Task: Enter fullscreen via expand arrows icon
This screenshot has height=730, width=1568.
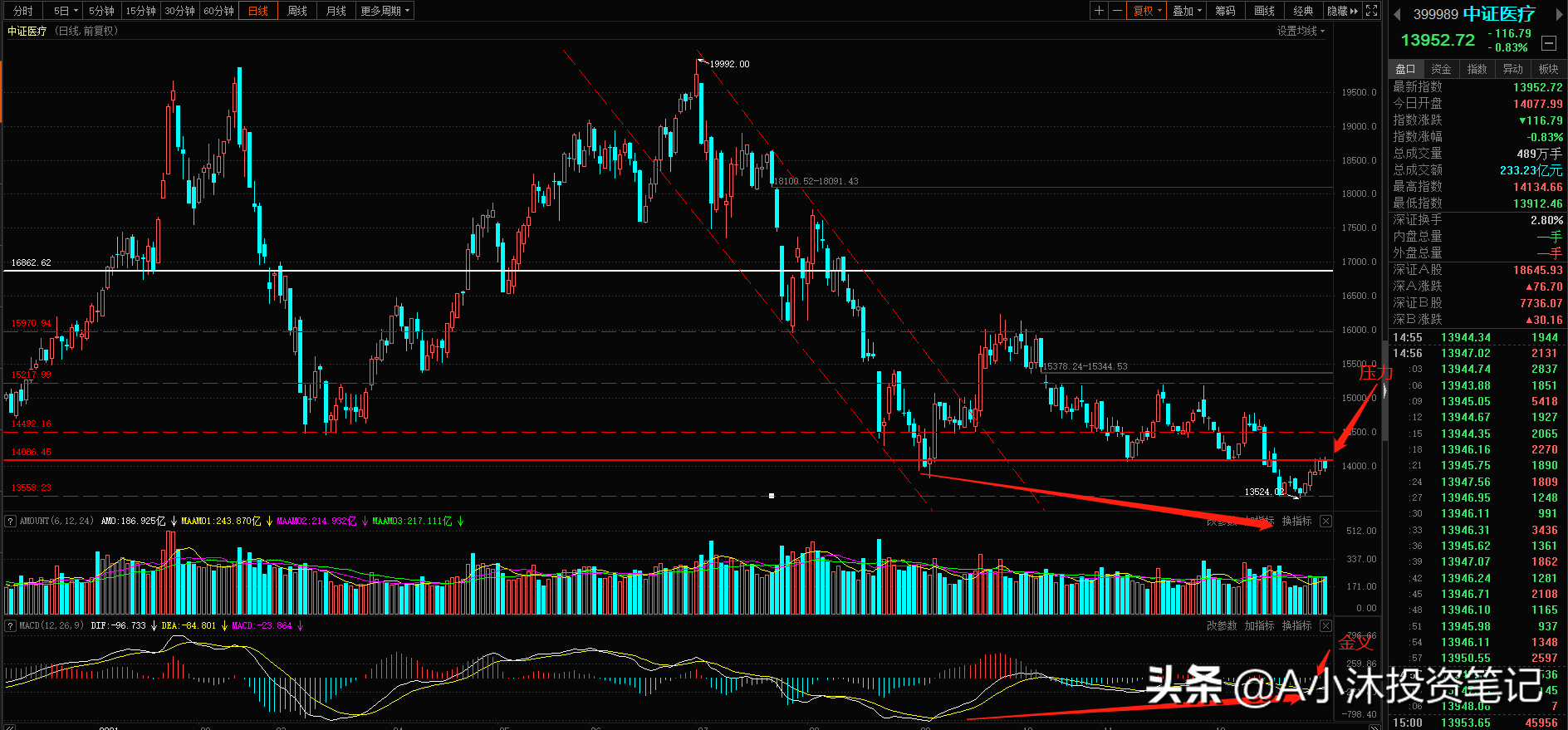Action: click(1372, 11)
